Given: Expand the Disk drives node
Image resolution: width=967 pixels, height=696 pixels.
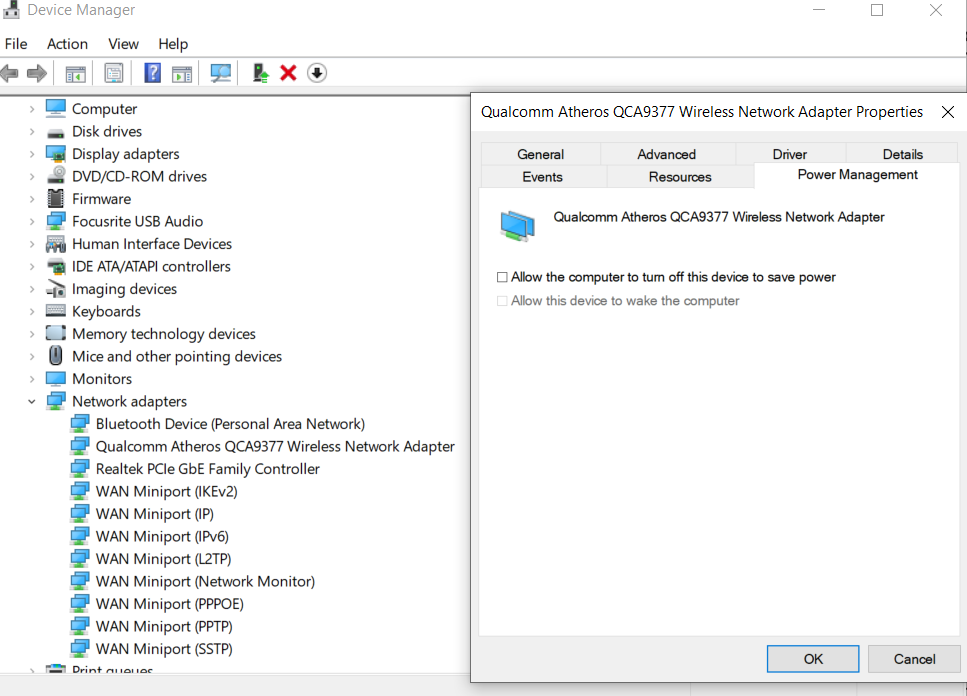Looking at the screenshot, I should coord(31,131).
